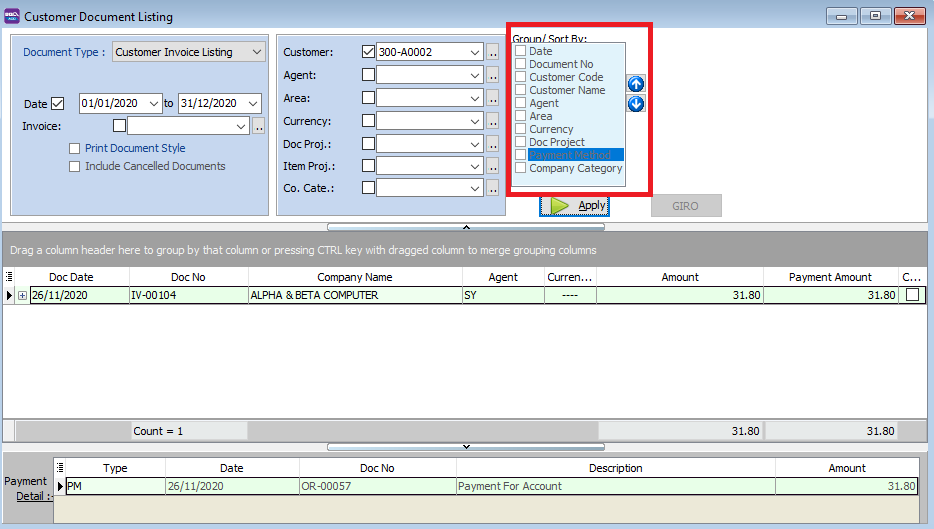Select Payment Method in Group/Sort By list
The image size is (934, 529).
point(575,155)
